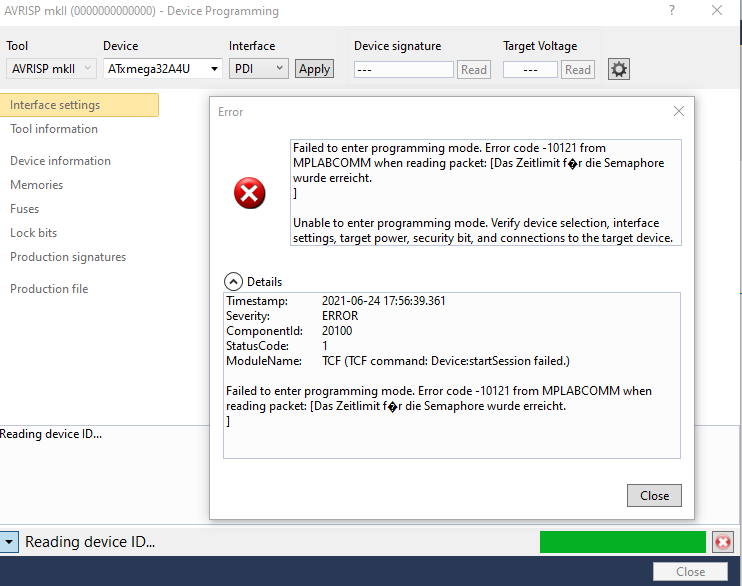
Task: Click the red stop icon beside progress bar
Action: click(x=723, y=542)
